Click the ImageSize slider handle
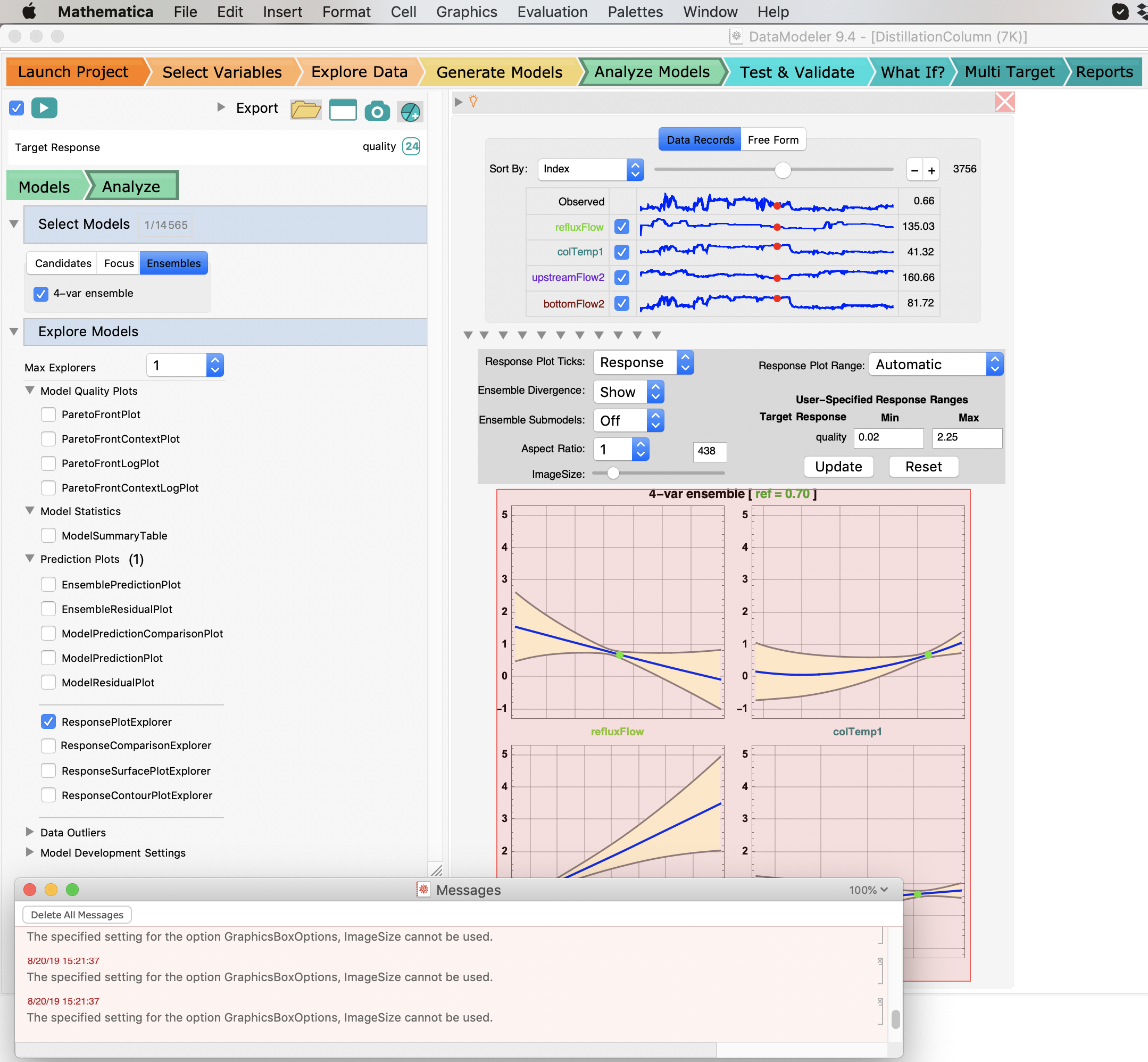This screenshot has width=1148, height=1062. [x=613, y=473]
